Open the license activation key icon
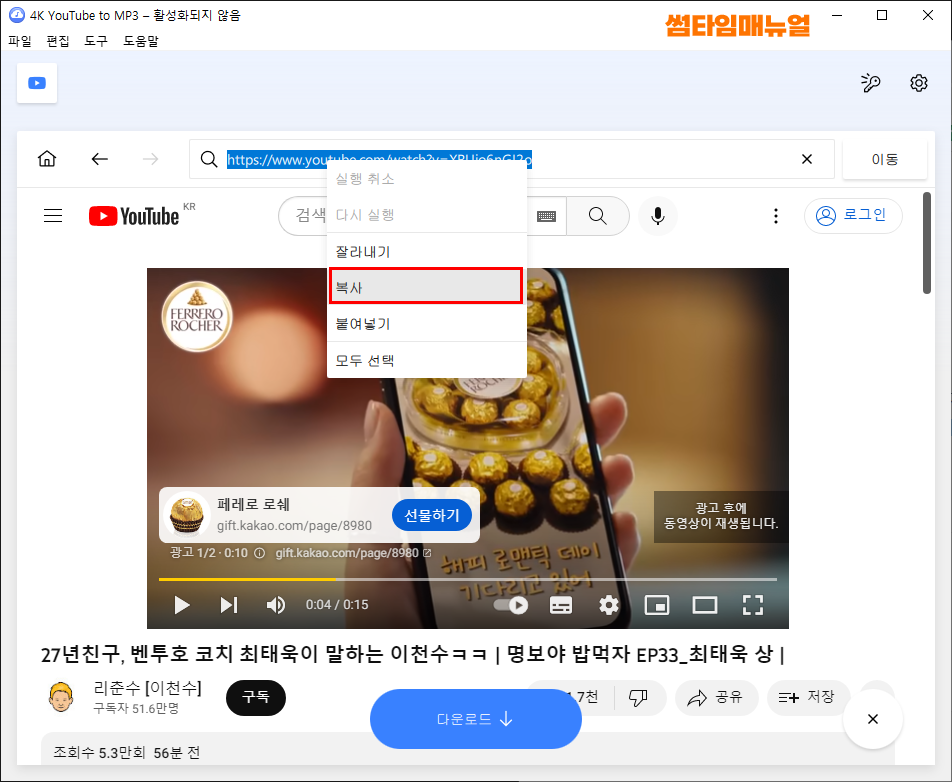 point(871,83)
